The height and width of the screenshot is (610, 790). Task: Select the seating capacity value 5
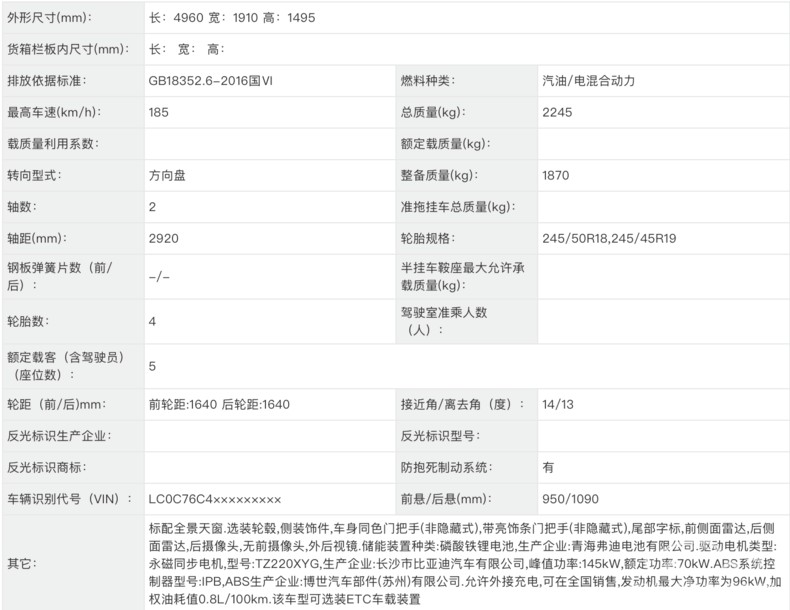point(152,366)
